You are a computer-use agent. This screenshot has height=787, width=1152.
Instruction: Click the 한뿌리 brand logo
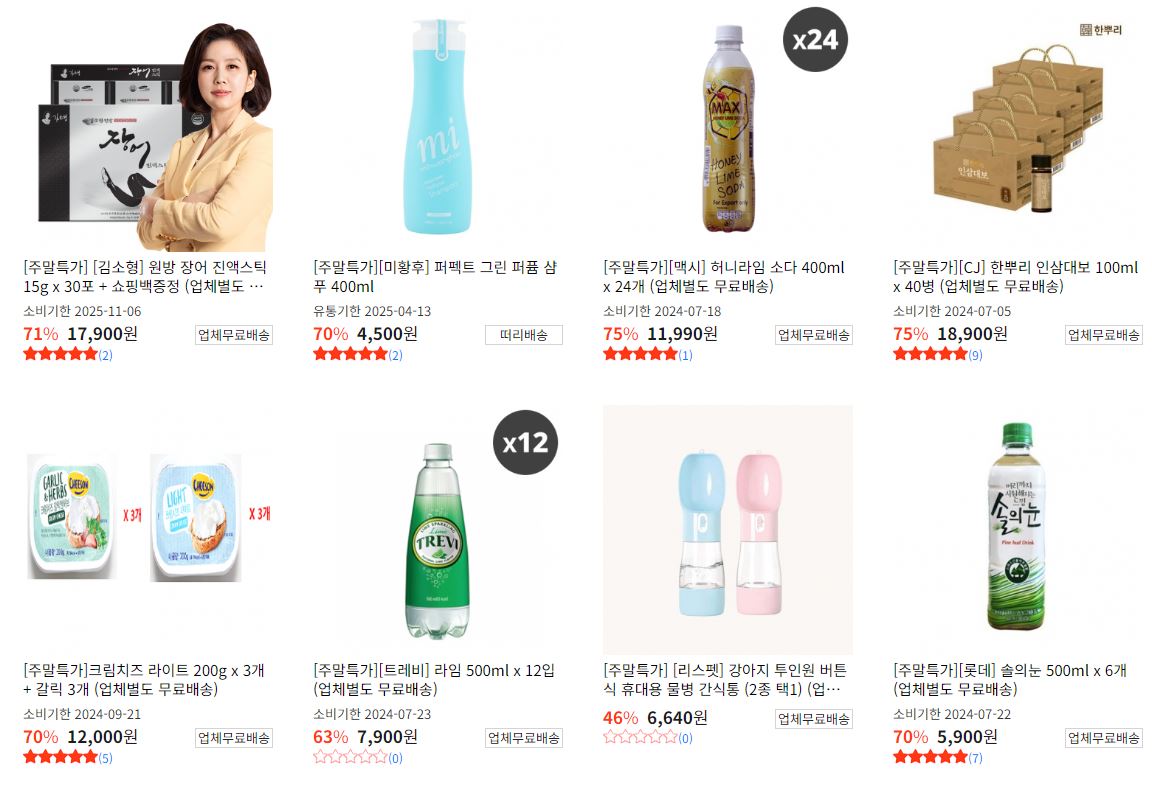click(x=1101, y=29)
